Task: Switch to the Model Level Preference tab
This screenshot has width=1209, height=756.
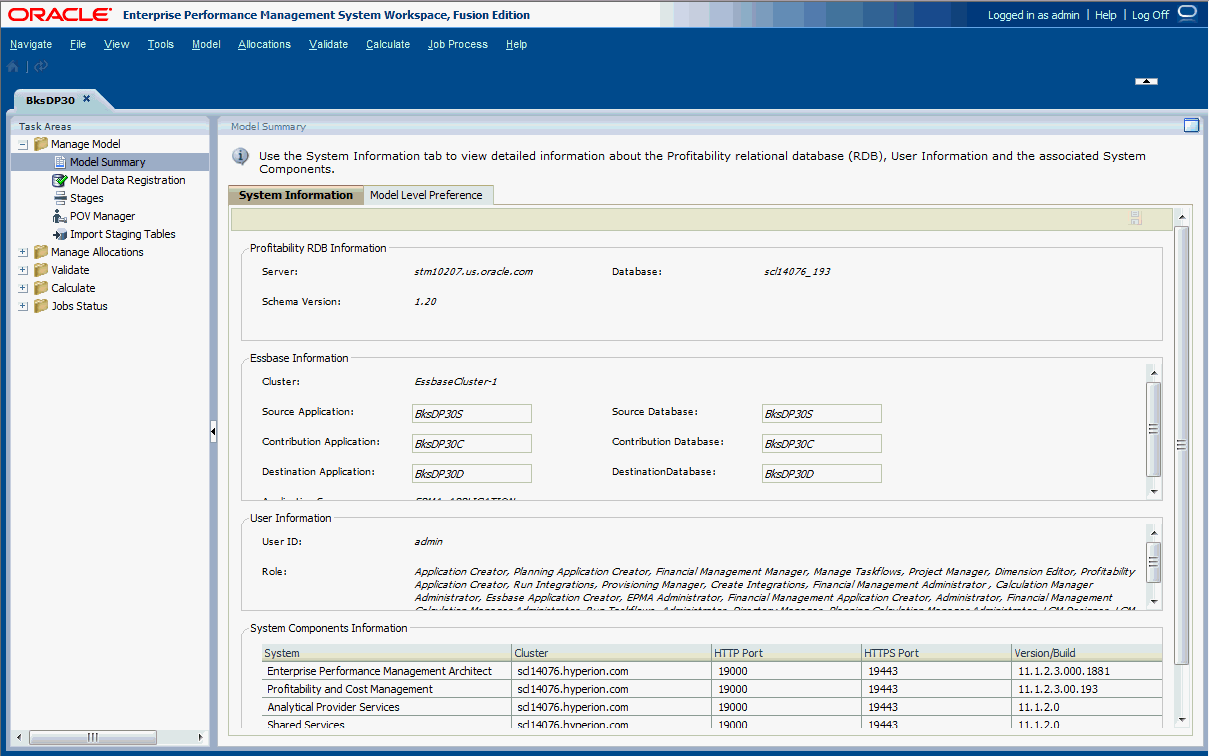Action: click(x=426, y=195)
